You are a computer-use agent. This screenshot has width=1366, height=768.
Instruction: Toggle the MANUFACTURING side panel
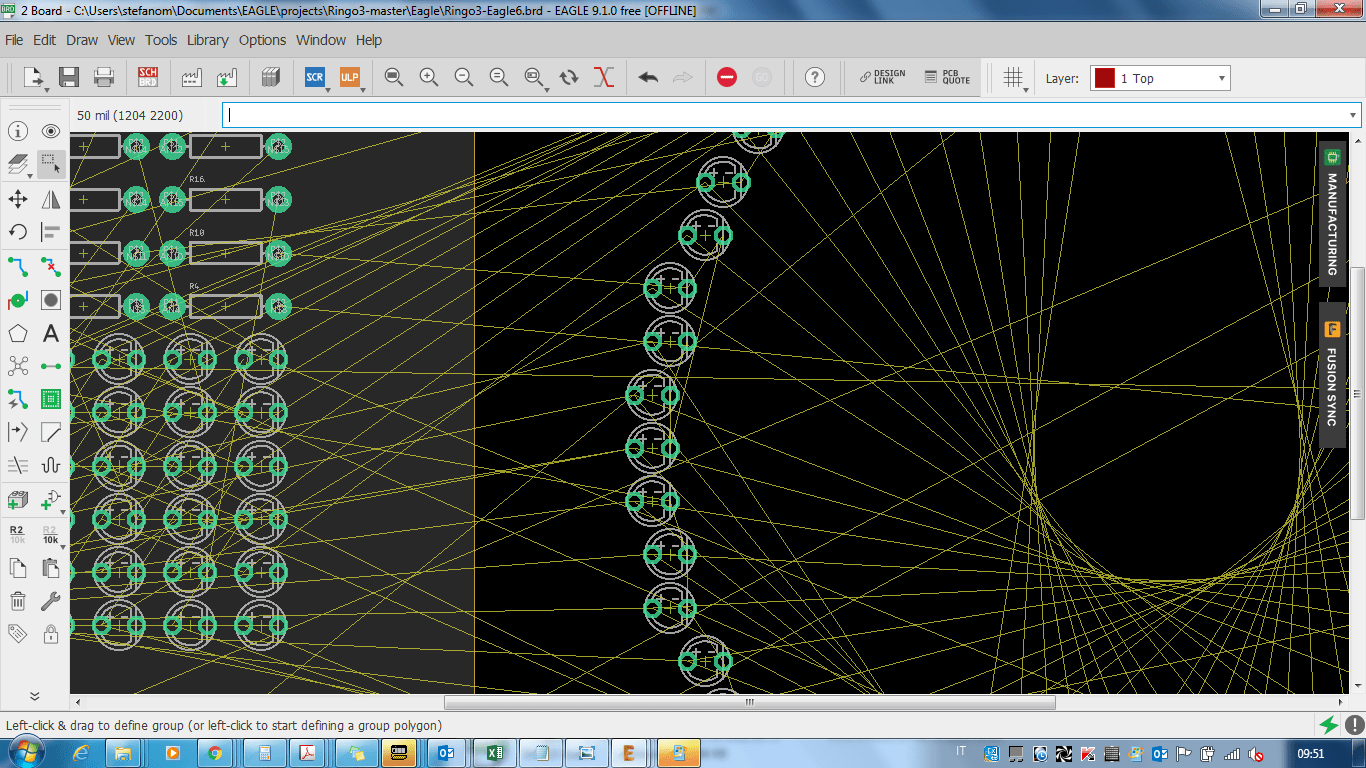click(x=1332, y=215)
